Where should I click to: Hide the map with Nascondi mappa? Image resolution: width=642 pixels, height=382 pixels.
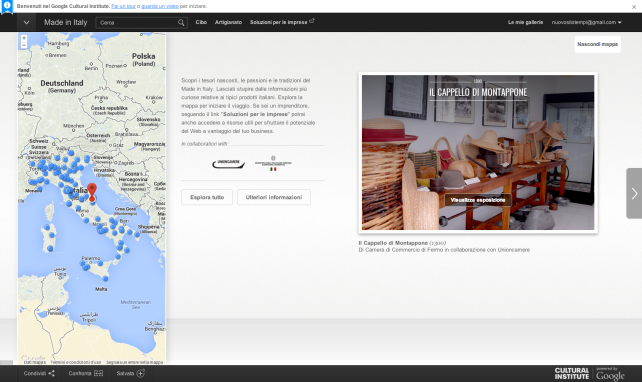pyautogui.click(x=597, y=44)
